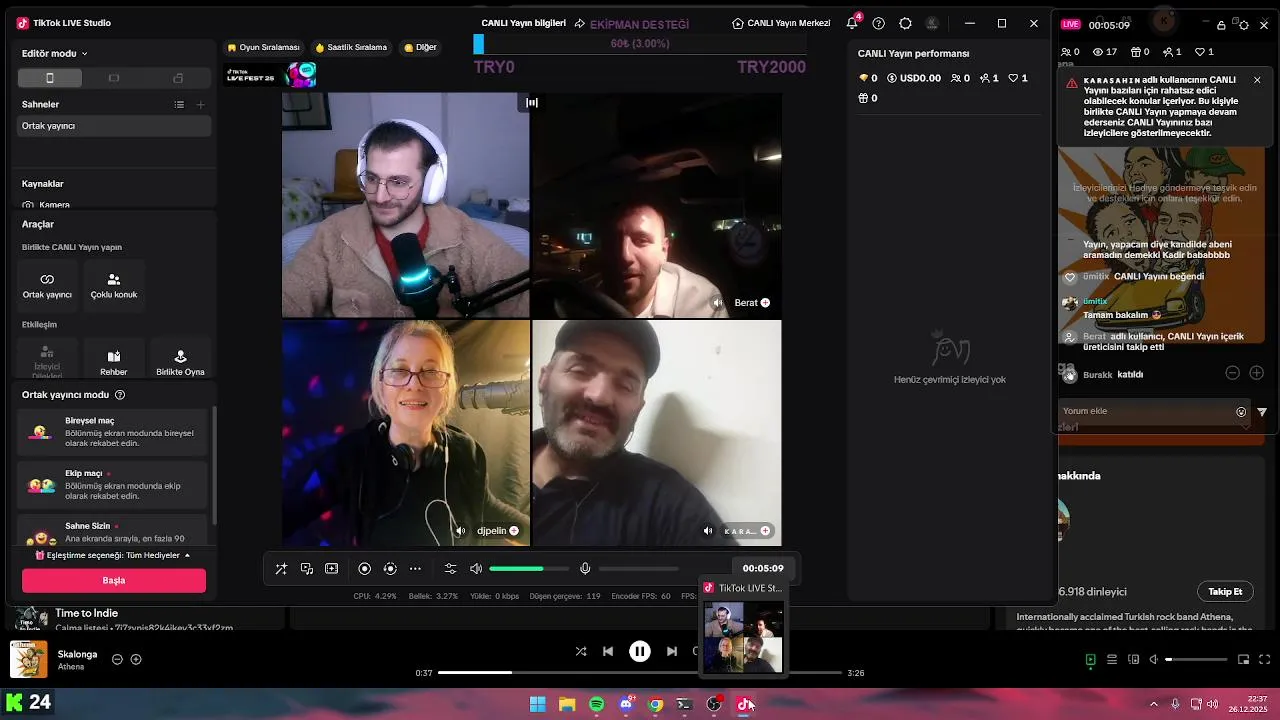The image size is (1280, 720).
Task: Mute djpelin's guest audio
Action: [460, 531]
